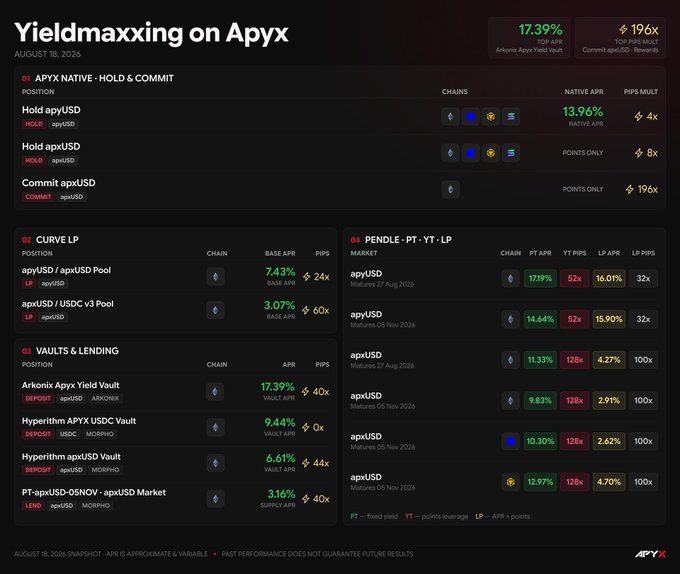Click lightning icon beside 60x pips
This screenshot has height=574, width=680.
click(x=306, y=310)
